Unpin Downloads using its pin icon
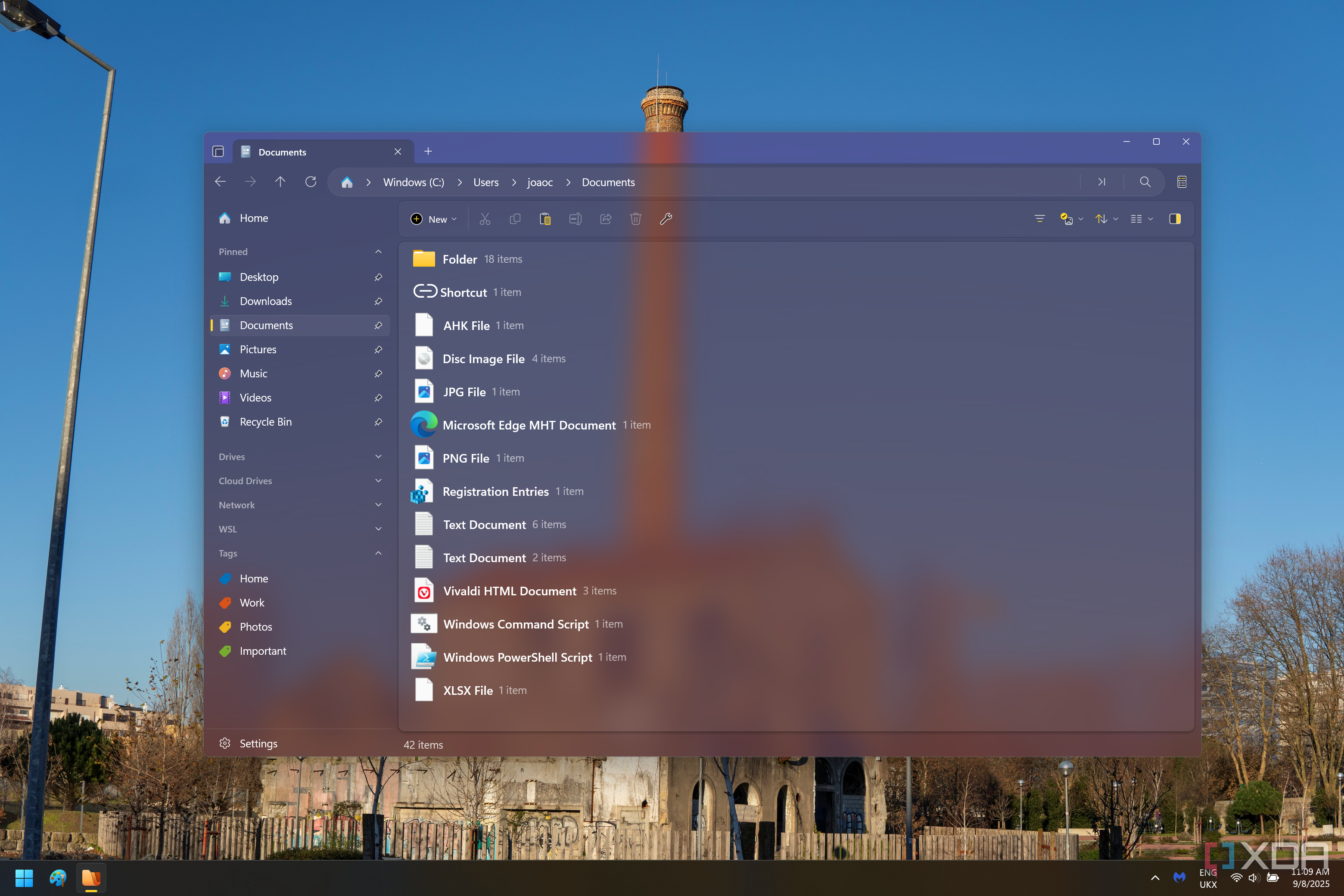Image resolution: width=1344 pixels, height=896 pixels. 378,301
